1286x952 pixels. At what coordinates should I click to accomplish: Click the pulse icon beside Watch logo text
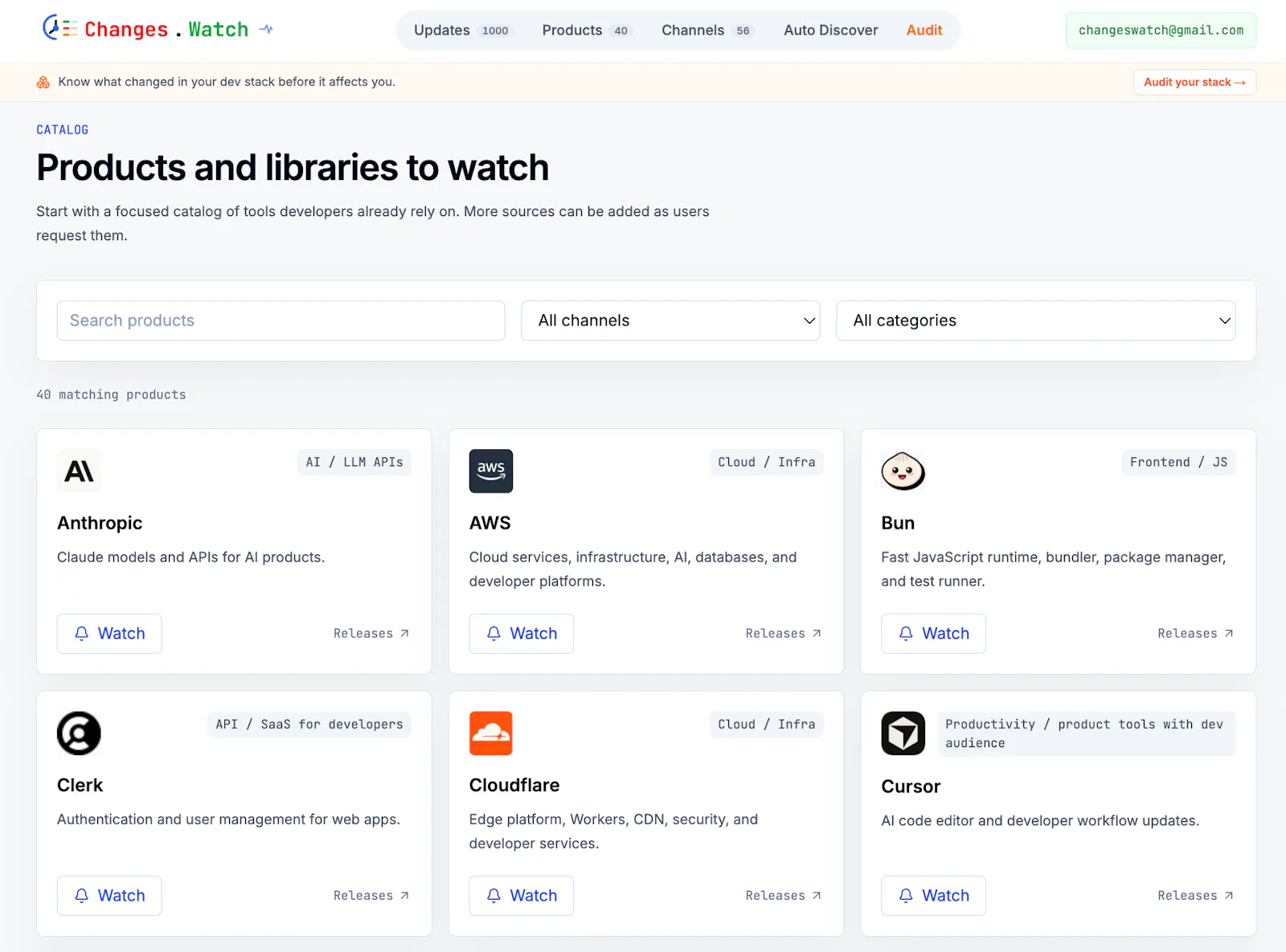click(266, 30)
